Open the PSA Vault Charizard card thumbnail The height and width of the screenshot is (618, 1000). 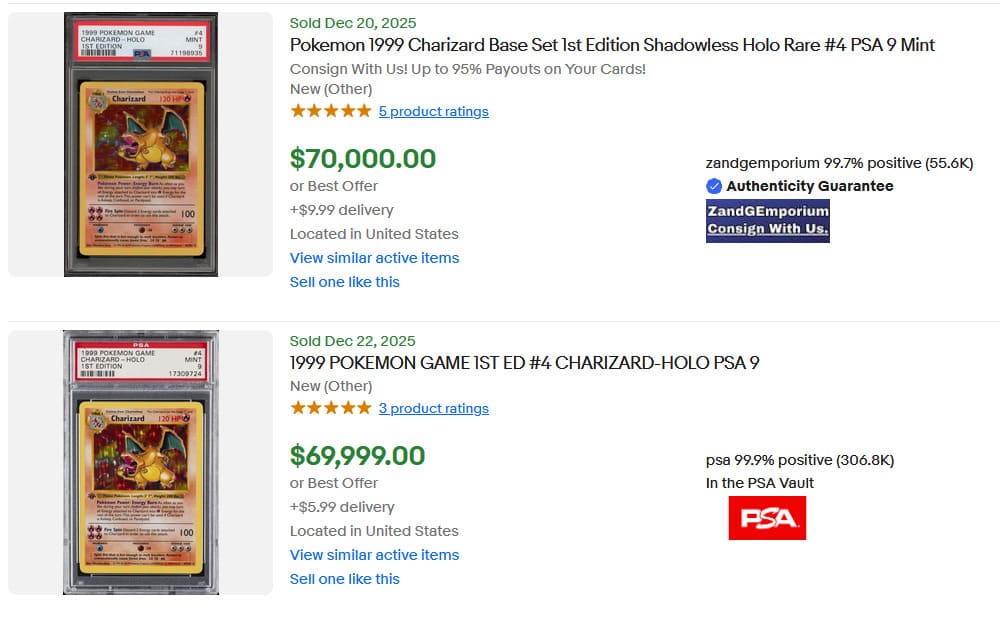[140, 462]
